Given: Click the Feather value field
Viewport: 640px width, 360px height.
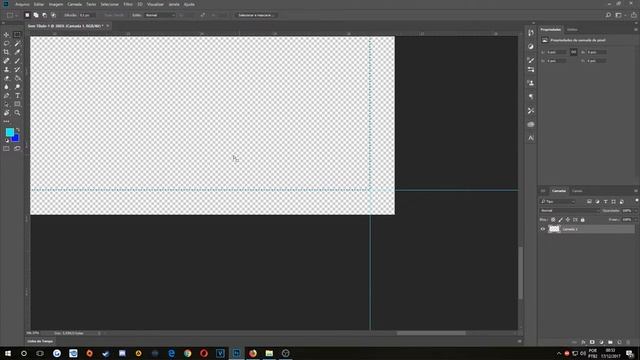Looking at the screenshot, I should coord(87,15).
